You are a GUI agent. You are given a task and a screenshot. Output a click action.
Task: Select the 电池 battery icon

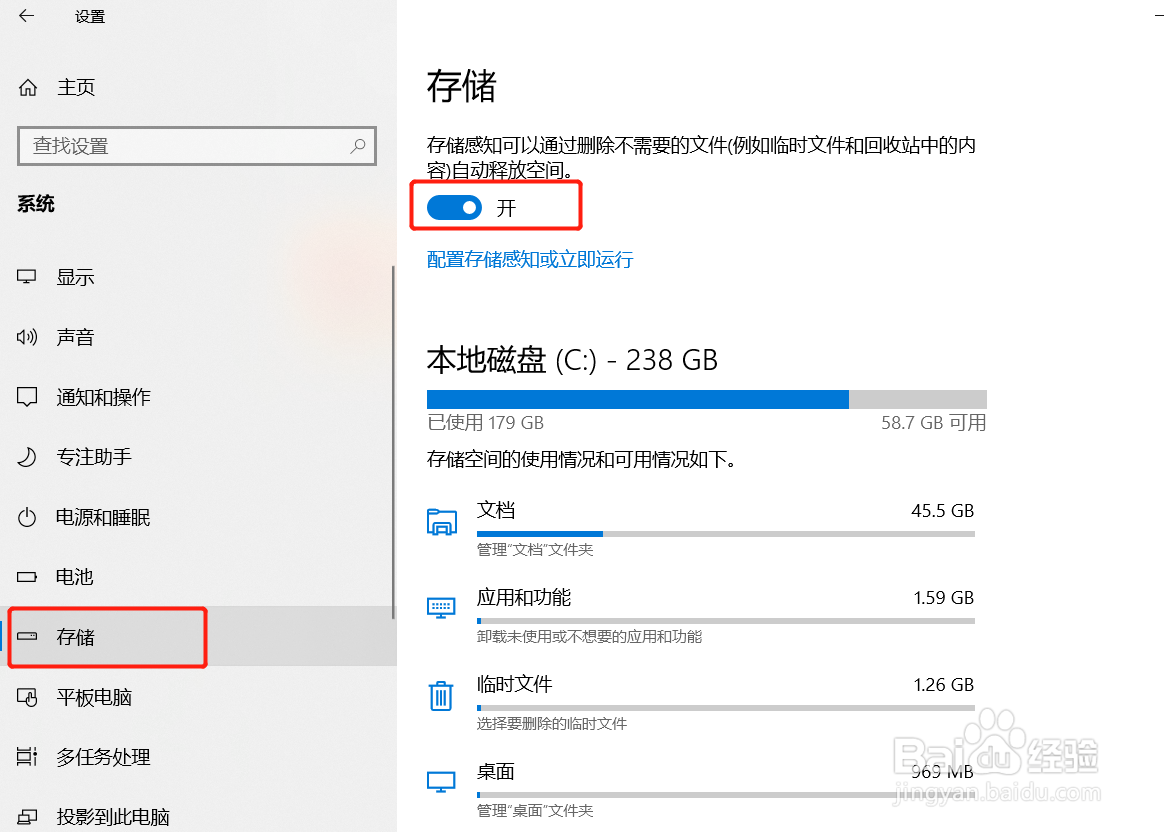point(25,577)
